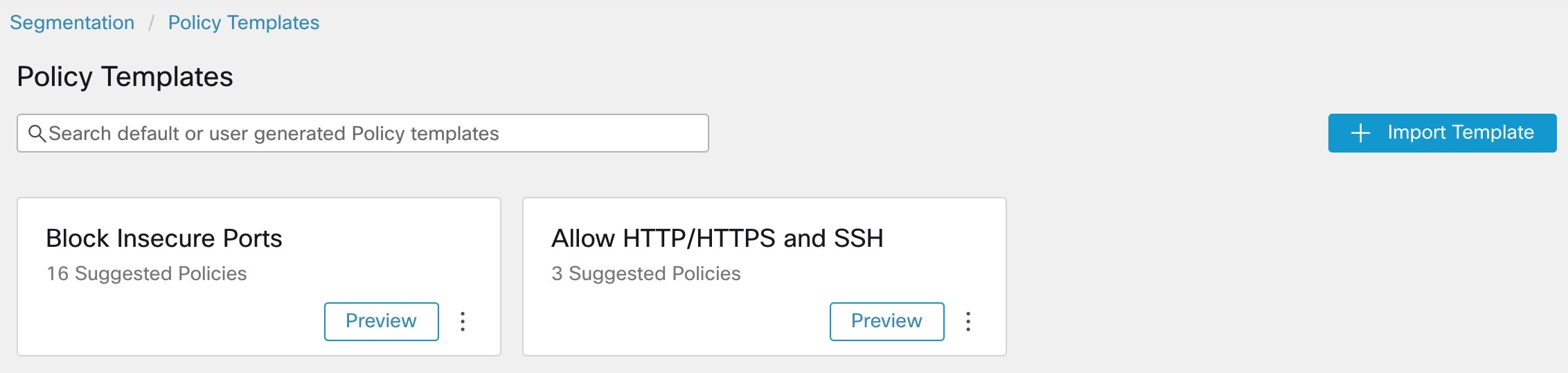The height and width of the screenshot is (373, 1568).
Task: Open options menu for Allow HTTP/HTTPS and SSH
Action: (x=968, y=321)
